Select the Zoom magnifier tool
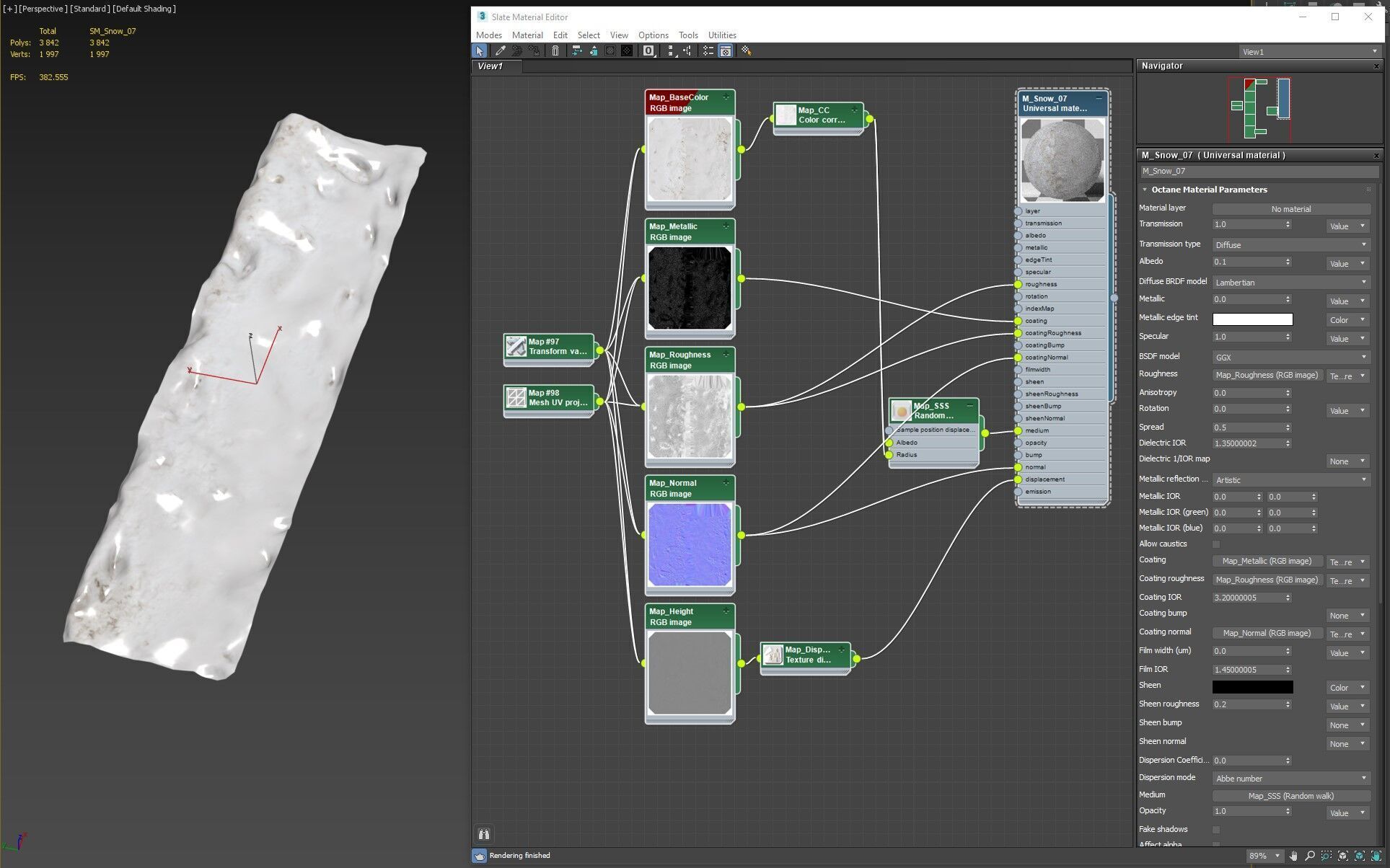Viewport: 1390px width, 868px height. (1310, 856)
